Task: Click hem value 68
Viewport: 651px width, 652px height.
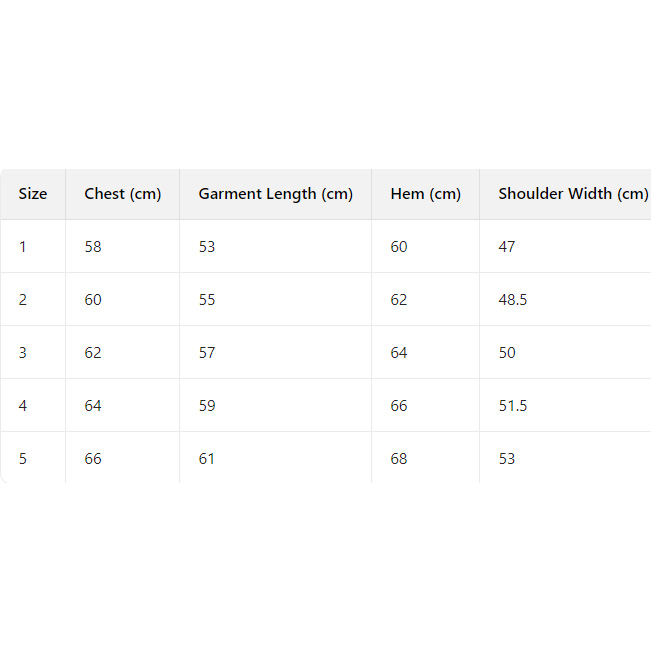Action: point(399,459)
